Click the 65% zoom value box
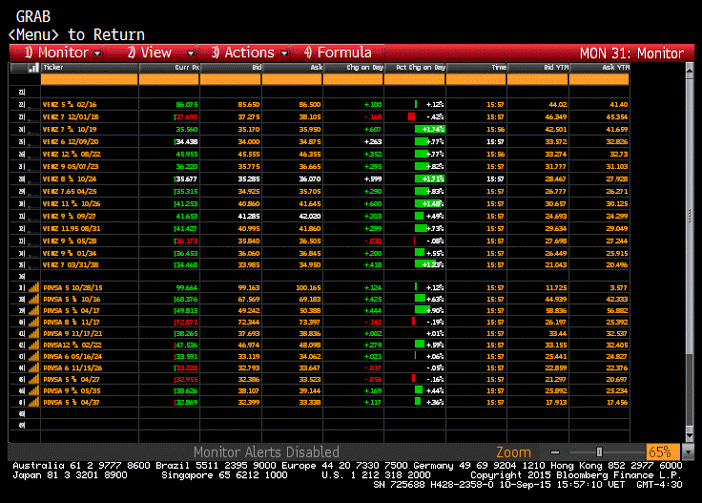The image size is (702, 503). coord(663,452)
